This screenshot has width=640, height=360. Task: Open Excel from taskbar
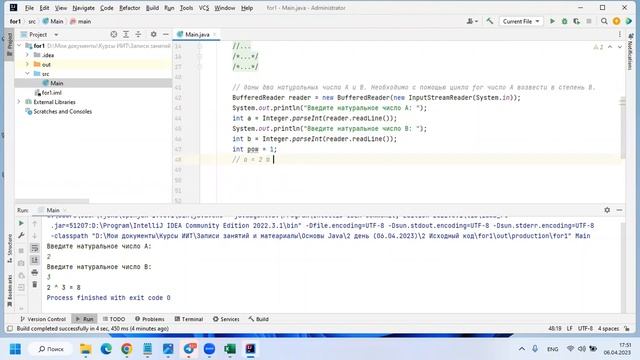(x=230, y=349)
